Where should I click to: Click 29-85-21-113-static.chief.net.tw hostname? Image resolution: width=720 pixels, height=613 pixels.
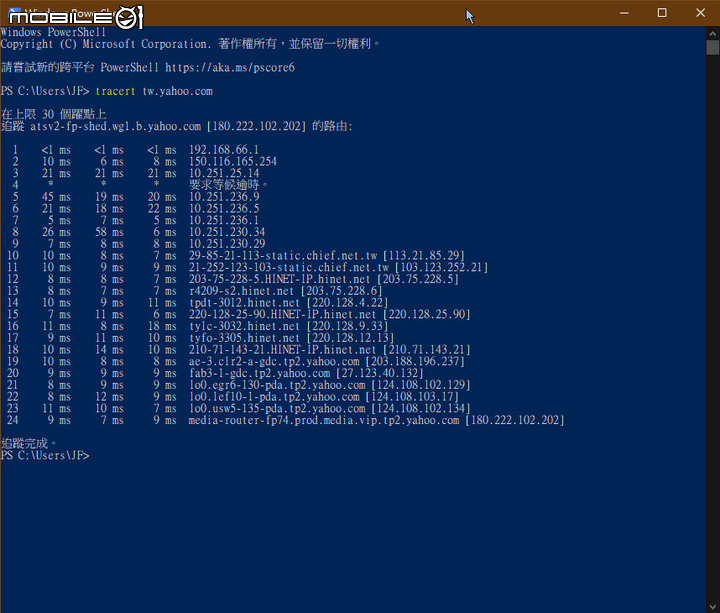283,256
